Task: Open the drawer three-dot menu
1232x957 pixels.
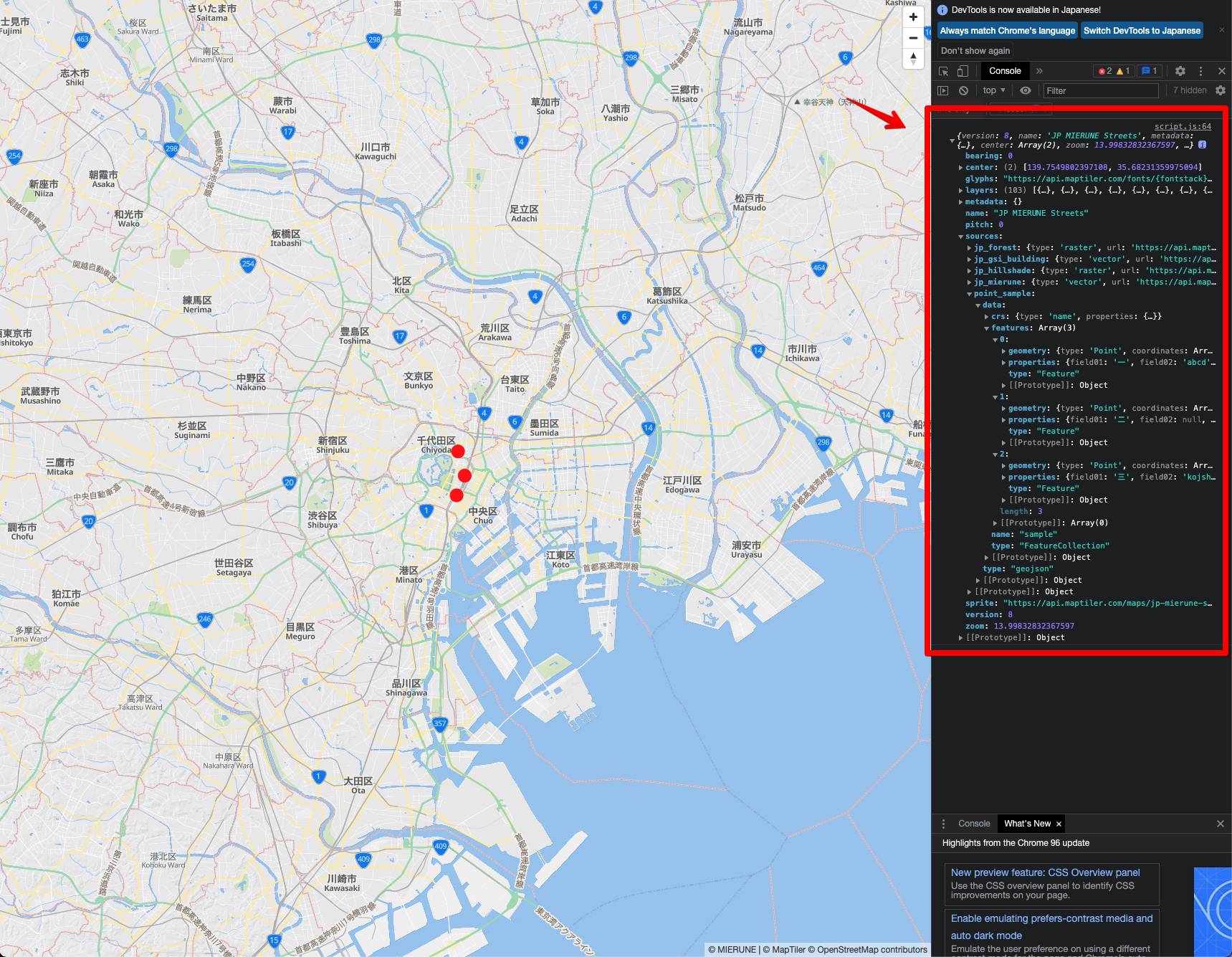Action: [x=943, y=824]
